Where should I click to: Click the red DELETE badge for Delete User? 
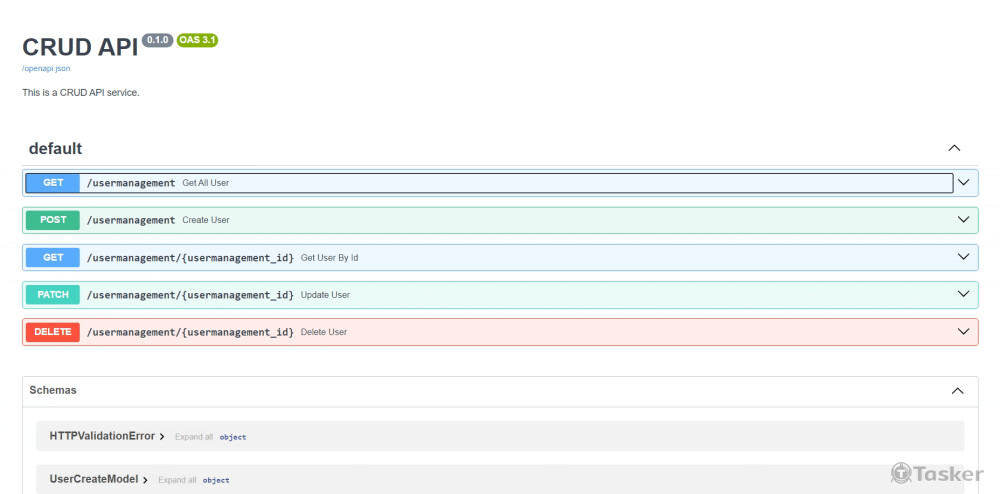click(53, 332)
